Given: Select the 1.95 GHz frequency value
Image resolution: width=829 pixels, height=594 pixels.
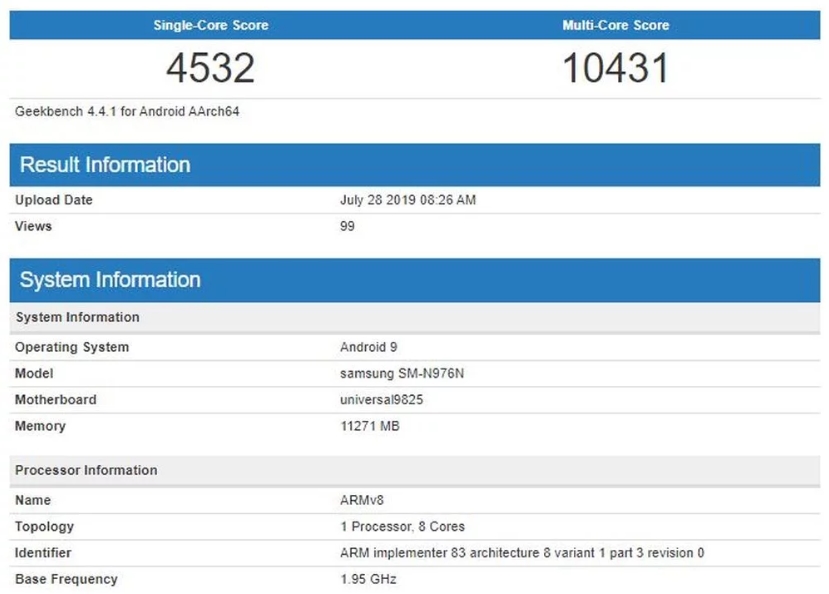Looking at the screenshot, I should pos(368,579).
